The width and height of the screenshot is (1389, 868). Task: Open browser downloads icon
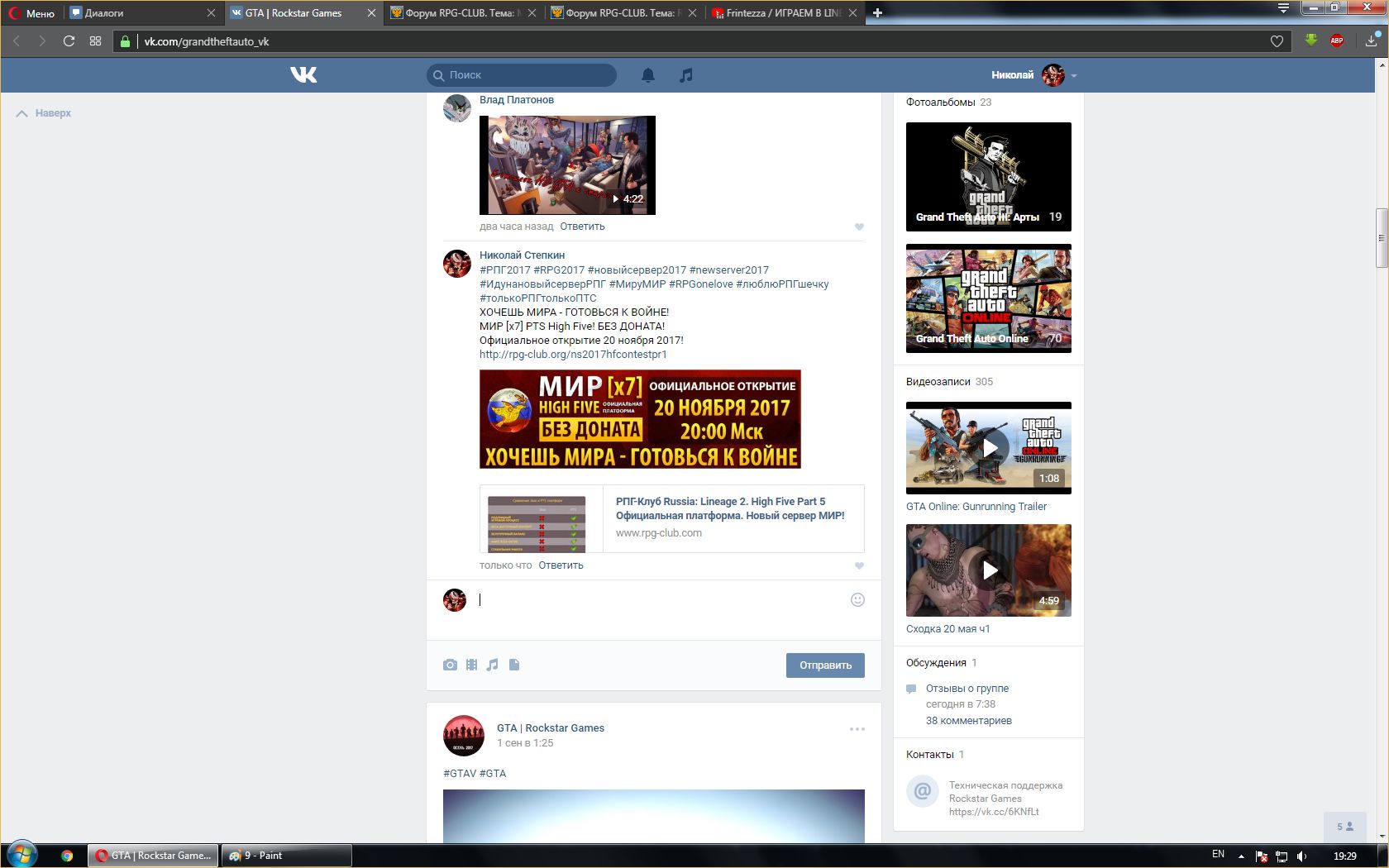[x=1372, y=40]
